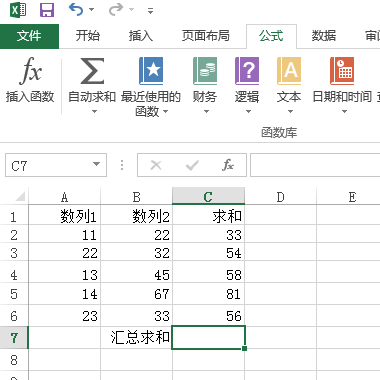
Task: Select column B header
Action: tap(136, 197)
